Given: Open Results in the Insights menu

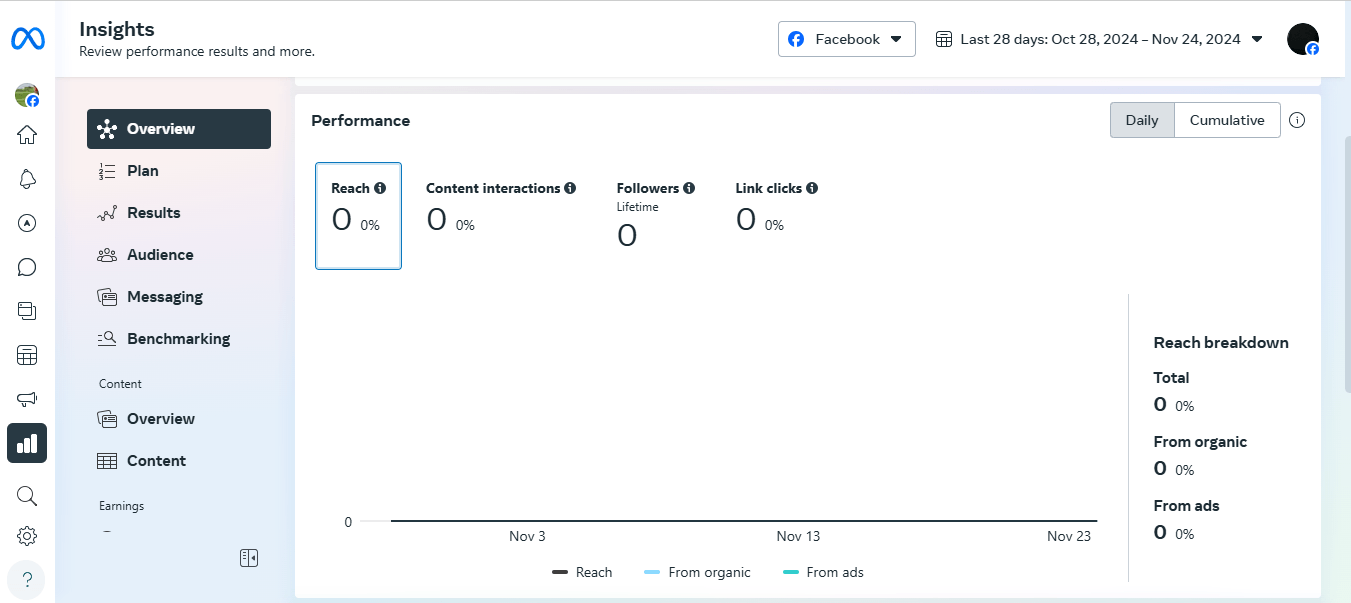Looking at the screenshot, I should [x=179, y=213].
